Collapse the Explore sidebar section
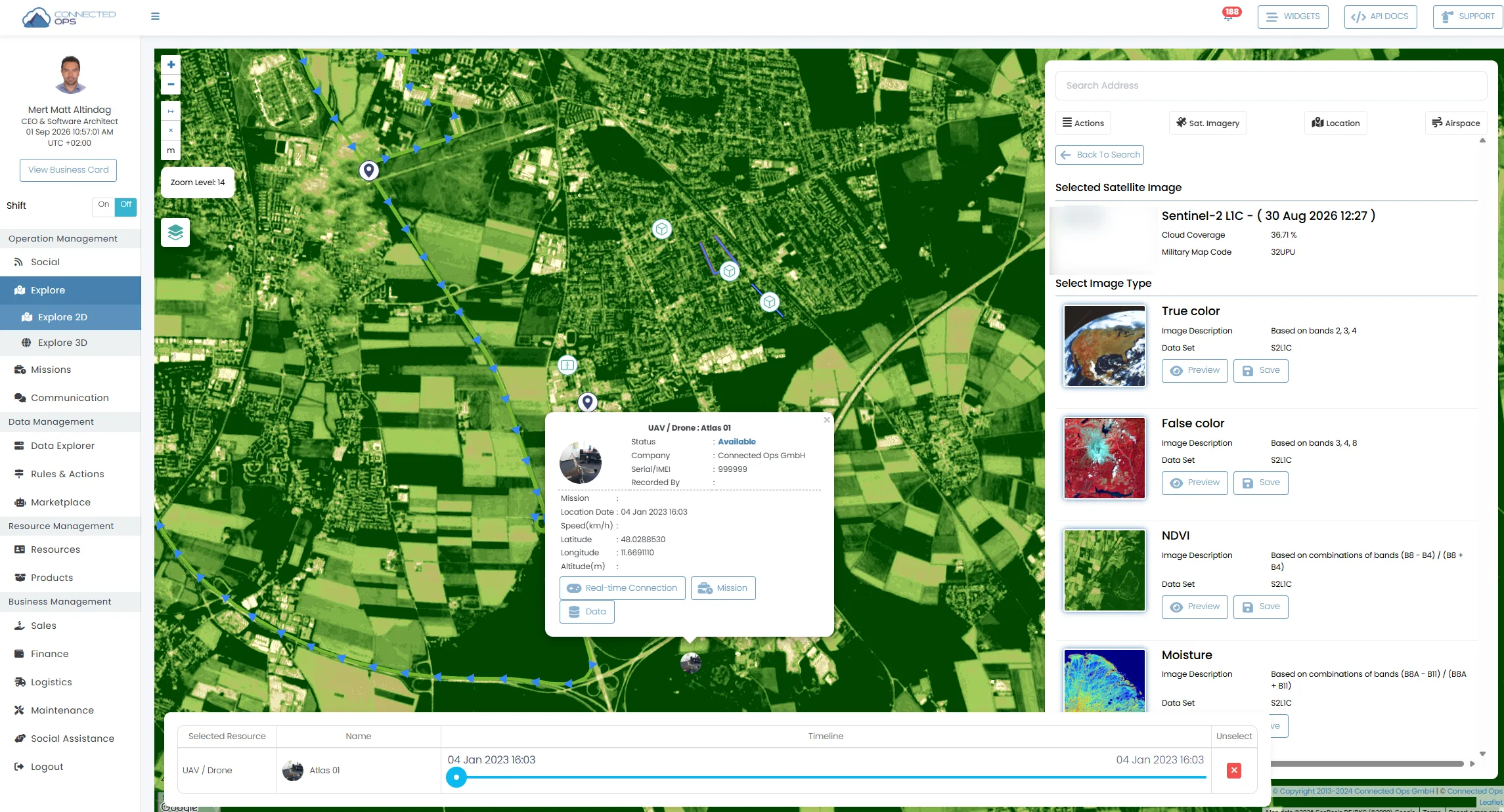Screen dimensions: 1504x812 tap(70, 290)
